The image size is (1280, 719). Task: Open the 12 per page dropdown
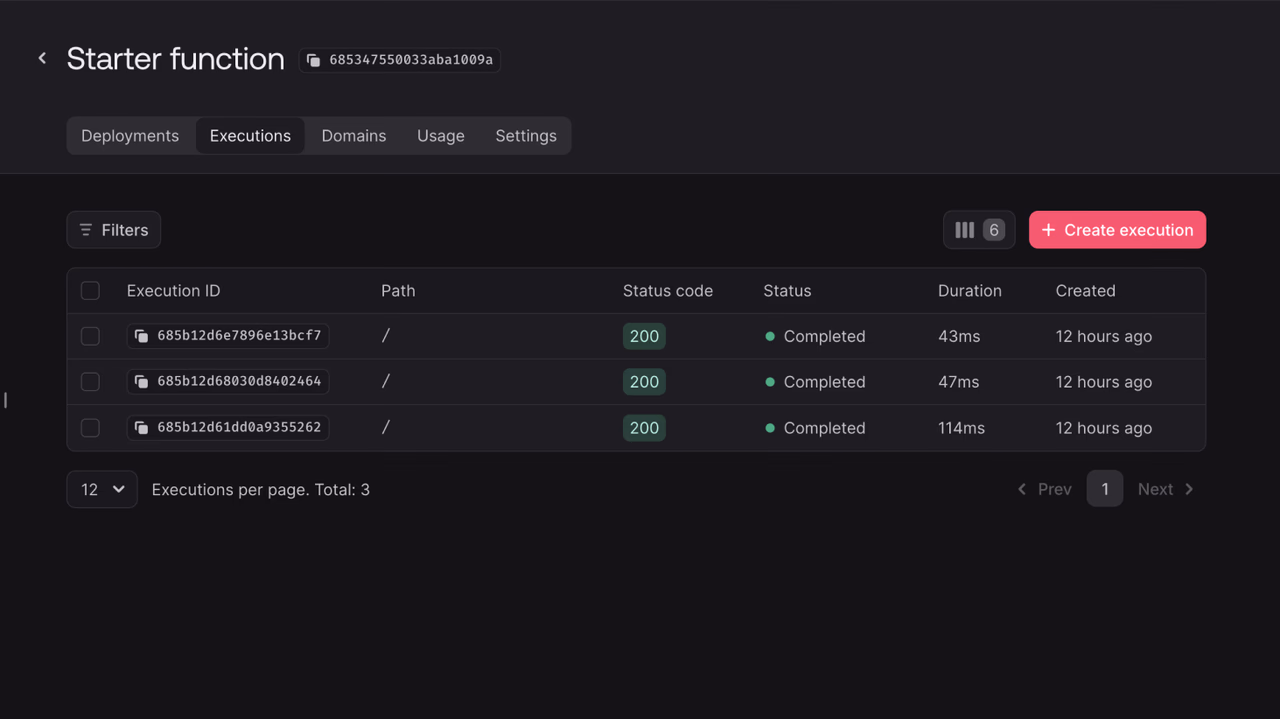[102, 489]
